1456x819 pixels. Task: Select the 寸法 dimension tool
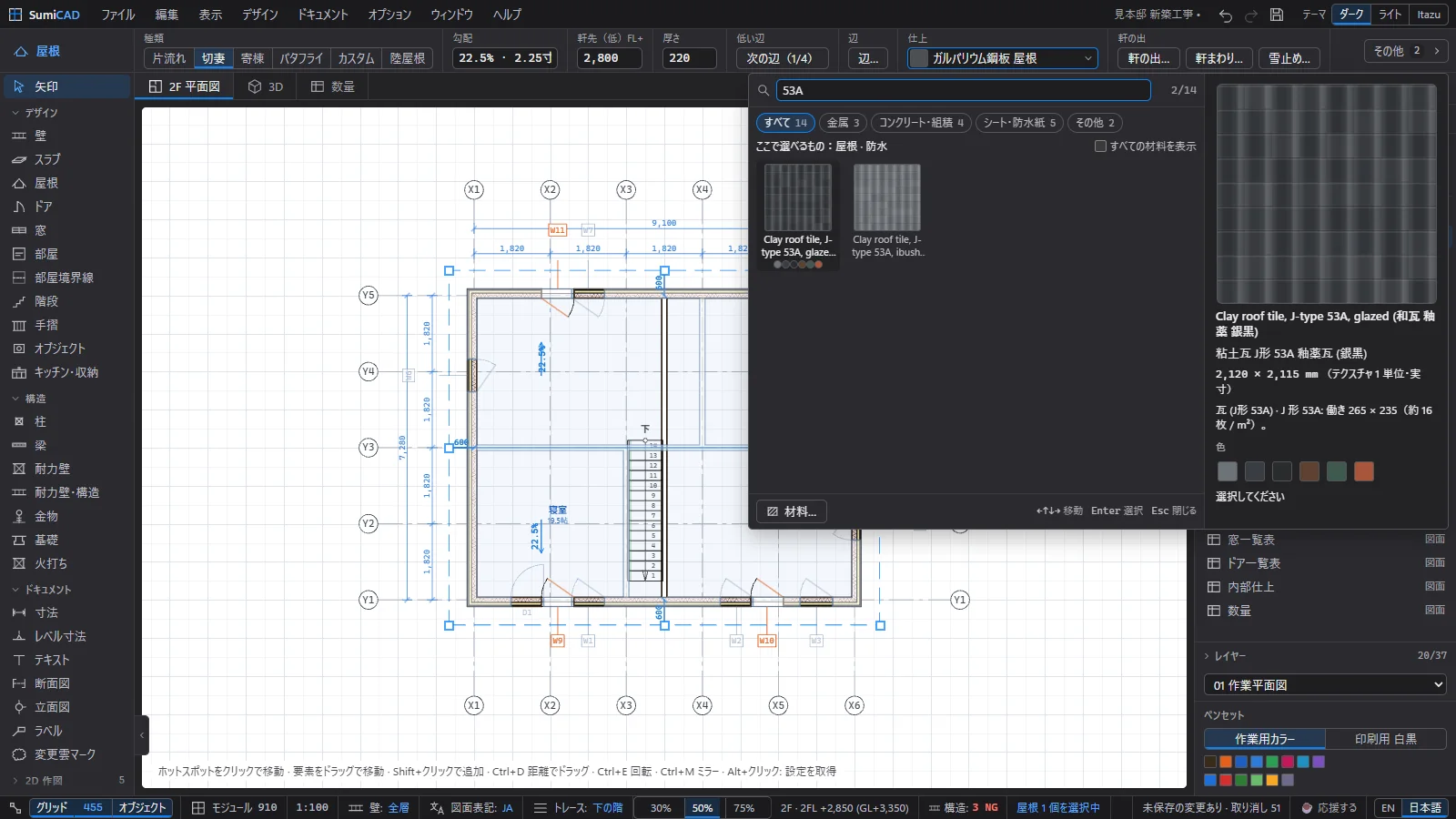(x=66, y=612)
